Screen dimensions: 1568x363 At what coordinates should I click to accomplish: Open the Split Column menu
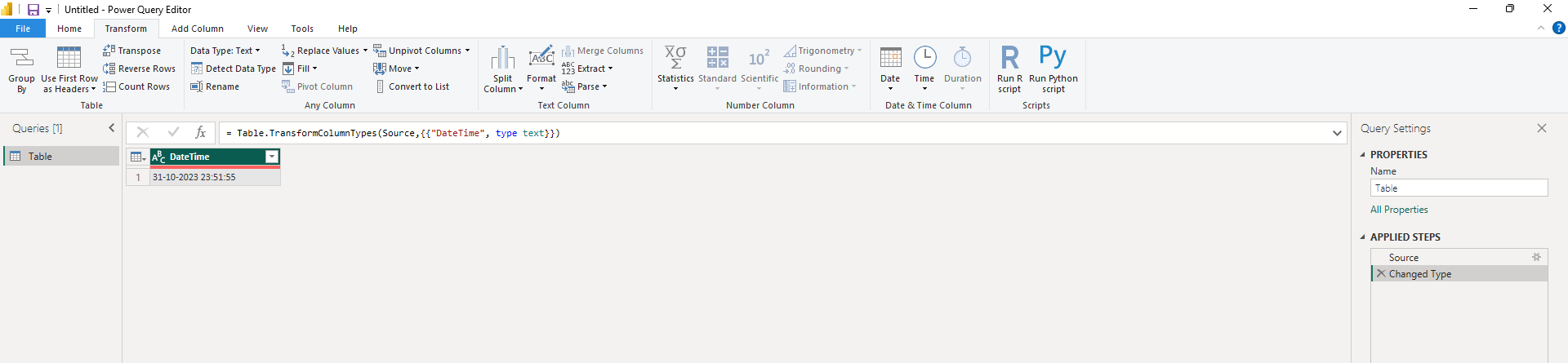tap(503, 70)
